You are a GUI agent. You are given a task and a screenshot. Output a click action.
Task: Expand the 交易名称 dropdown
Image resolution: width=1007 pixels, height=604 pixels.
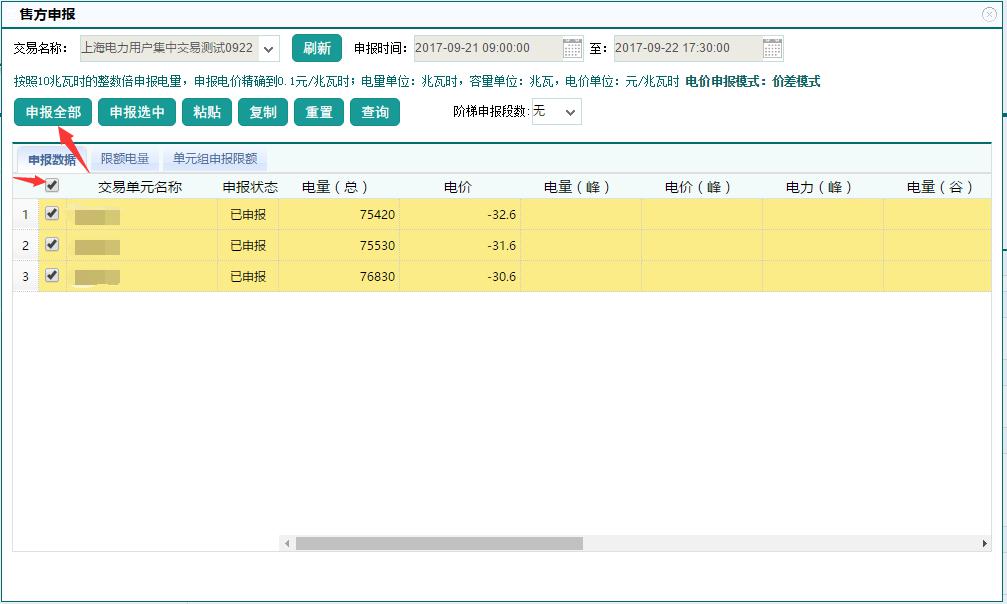pos(268,48)
